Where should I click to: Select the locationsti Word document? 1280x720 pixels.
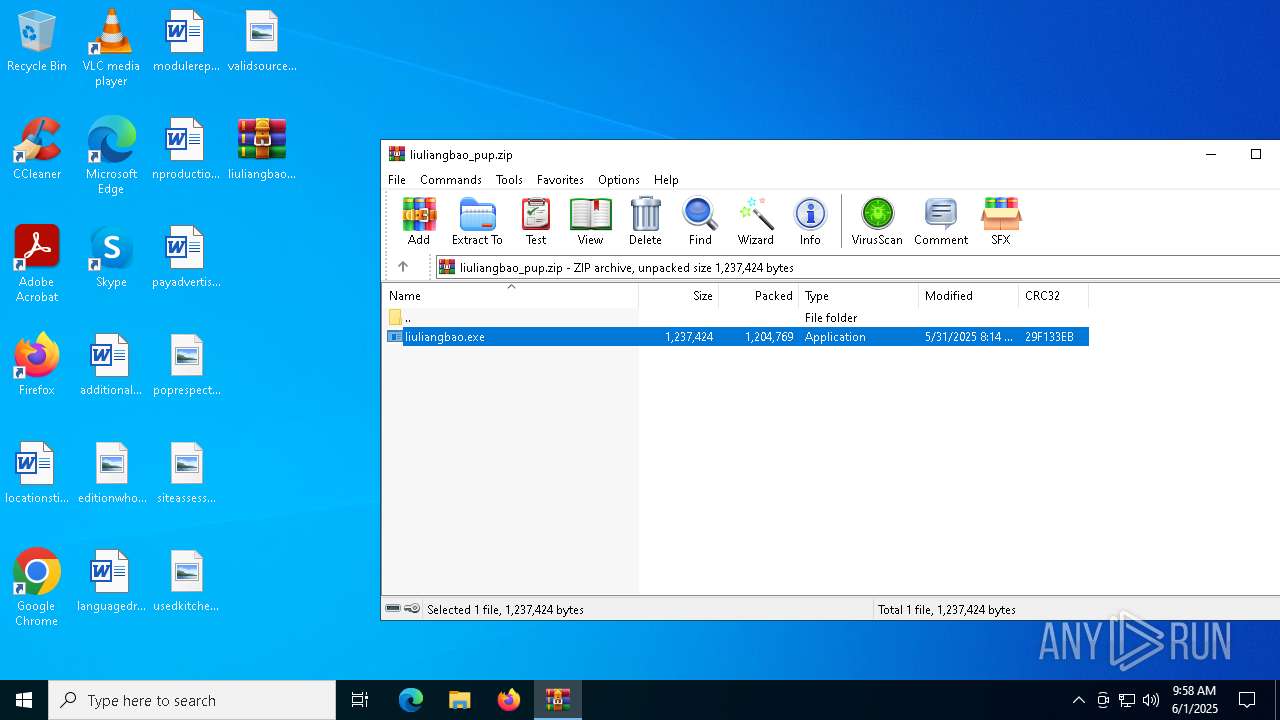coord(37,474)
